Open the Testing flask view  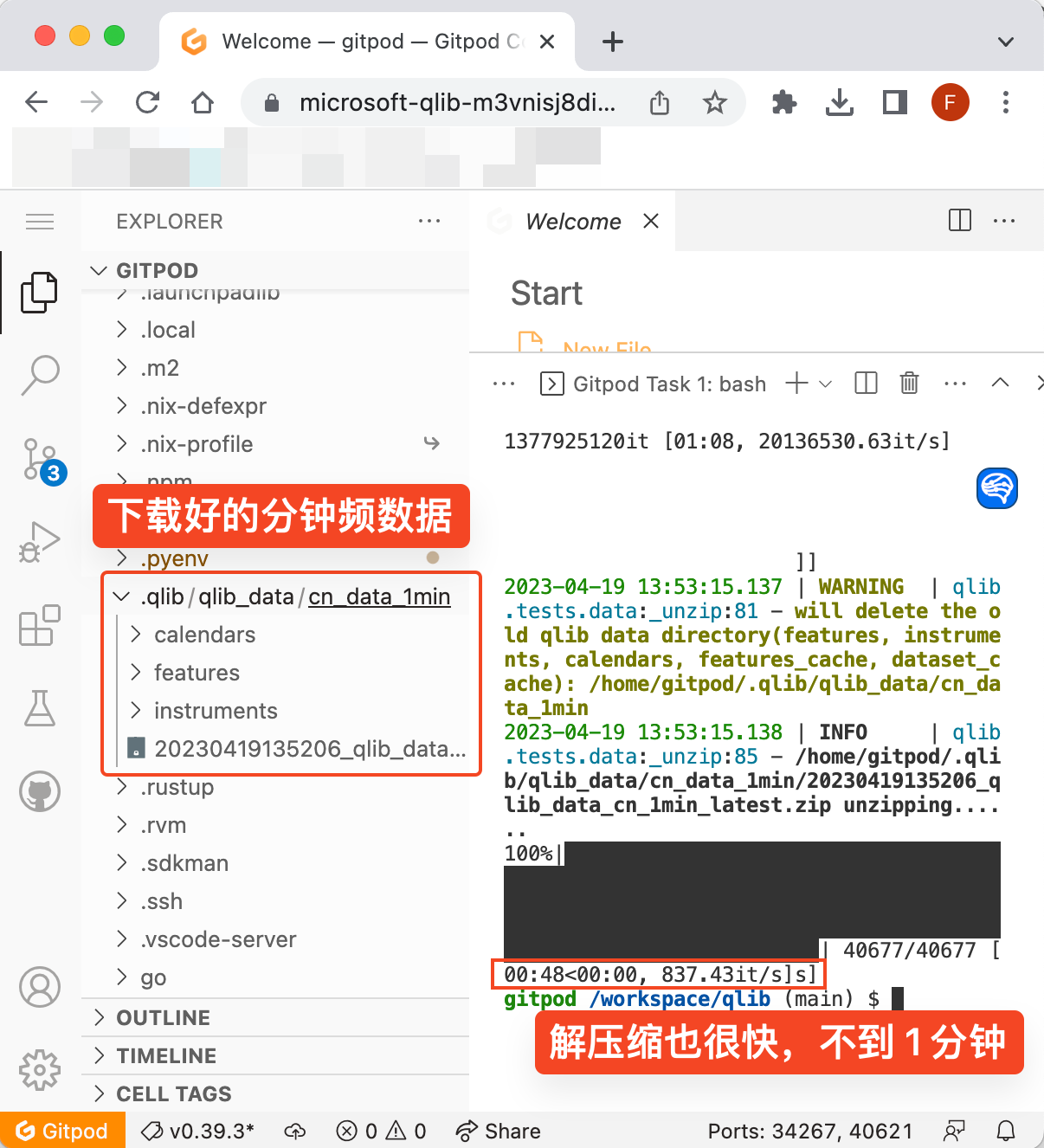click(x=40, y=708)
